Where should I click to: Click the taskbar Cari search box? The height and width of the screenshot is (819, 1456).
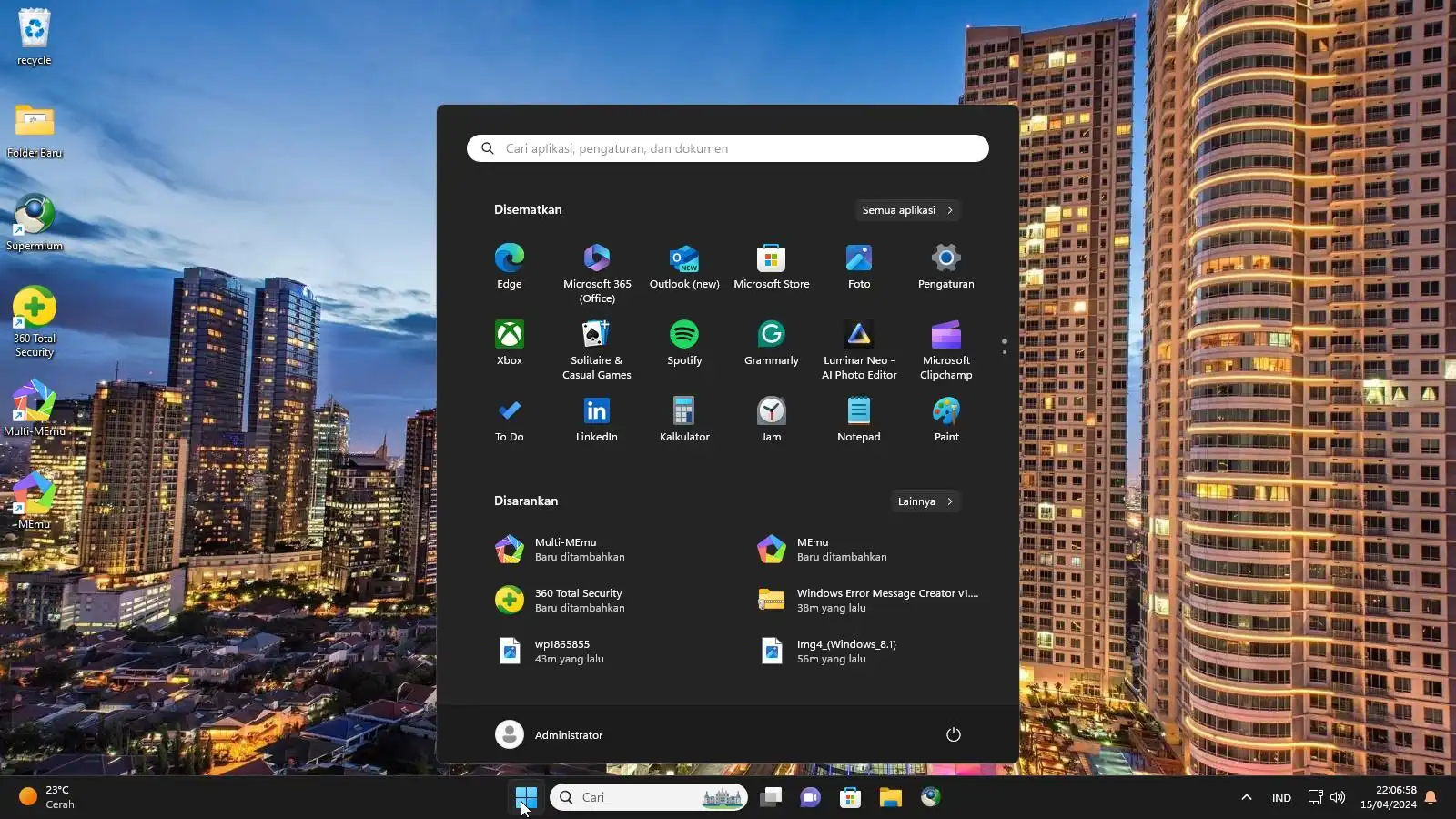click(x=648, y=797)
